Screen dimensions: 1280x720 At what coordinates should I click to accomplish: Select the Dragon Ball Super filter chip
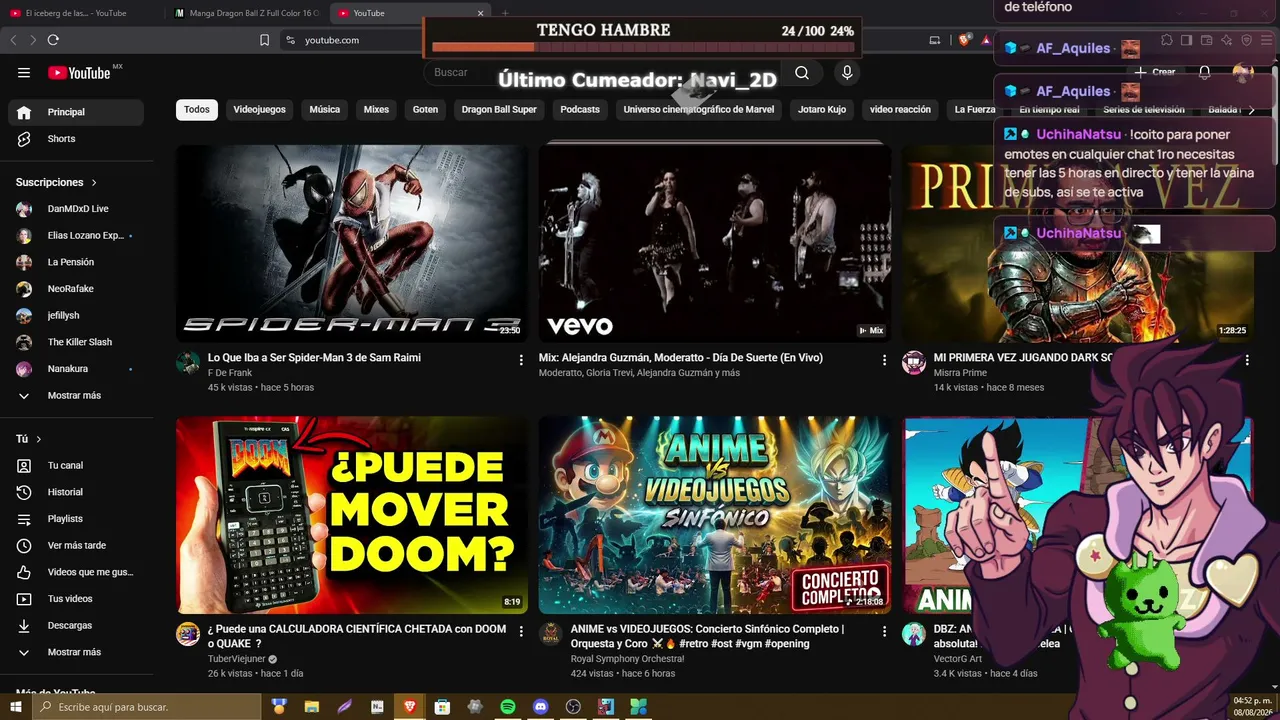point(499,110)
